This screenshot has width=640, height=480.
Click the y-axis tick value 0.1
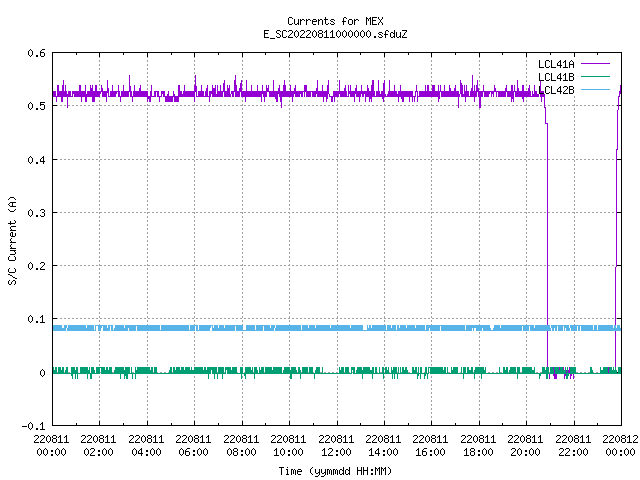(36, 319)
